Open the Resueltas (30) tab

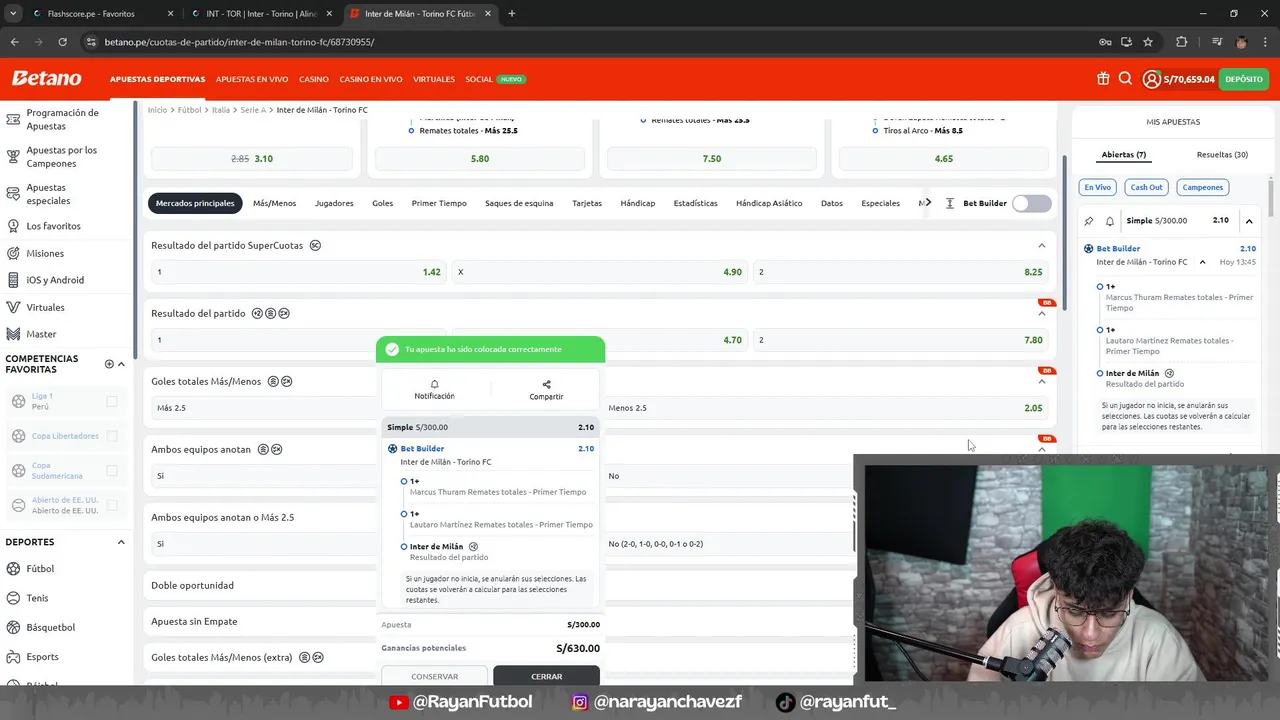[x=1222, y=155]
